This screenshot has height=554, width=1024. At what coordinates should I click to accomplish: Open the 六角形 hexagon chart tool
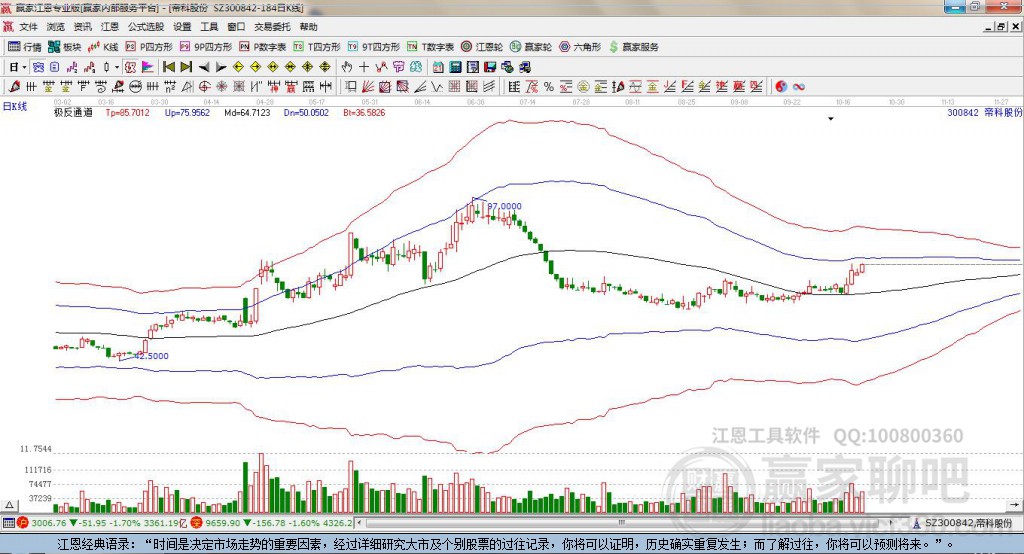click(580, 47)
